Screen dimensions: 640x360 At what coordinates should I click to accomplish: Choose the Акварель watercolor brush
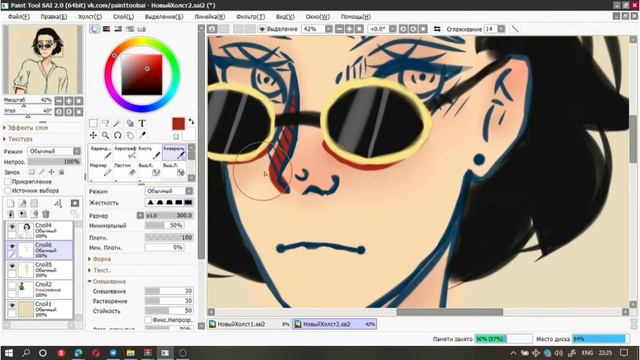(174, 152)
